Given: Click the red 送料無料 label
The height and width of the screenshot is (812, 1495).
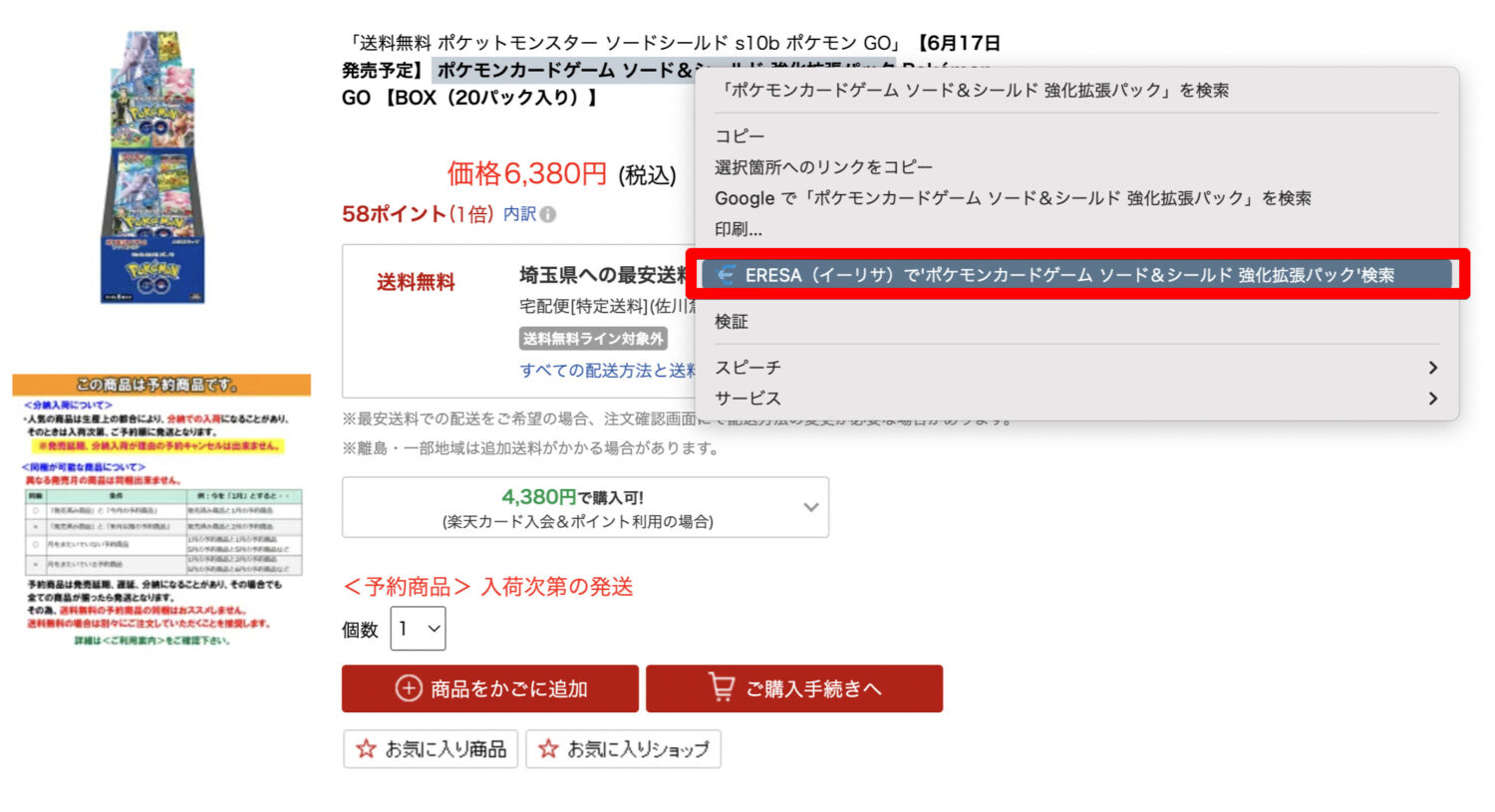Looking at the screenshot, I should click(416, 282).
